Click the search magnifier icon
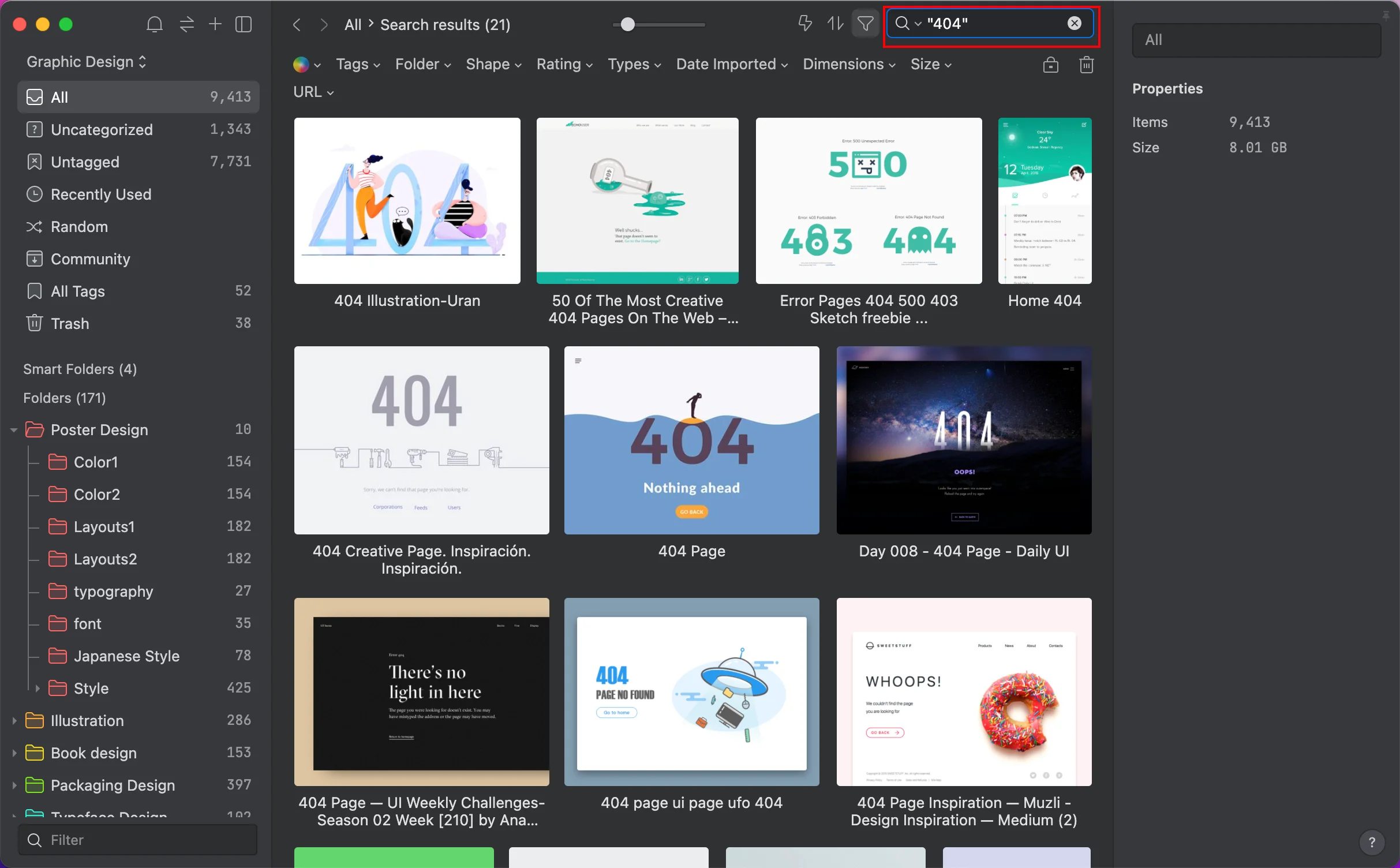This screenshot has width=1400, height=868. [x=901, y=24]
